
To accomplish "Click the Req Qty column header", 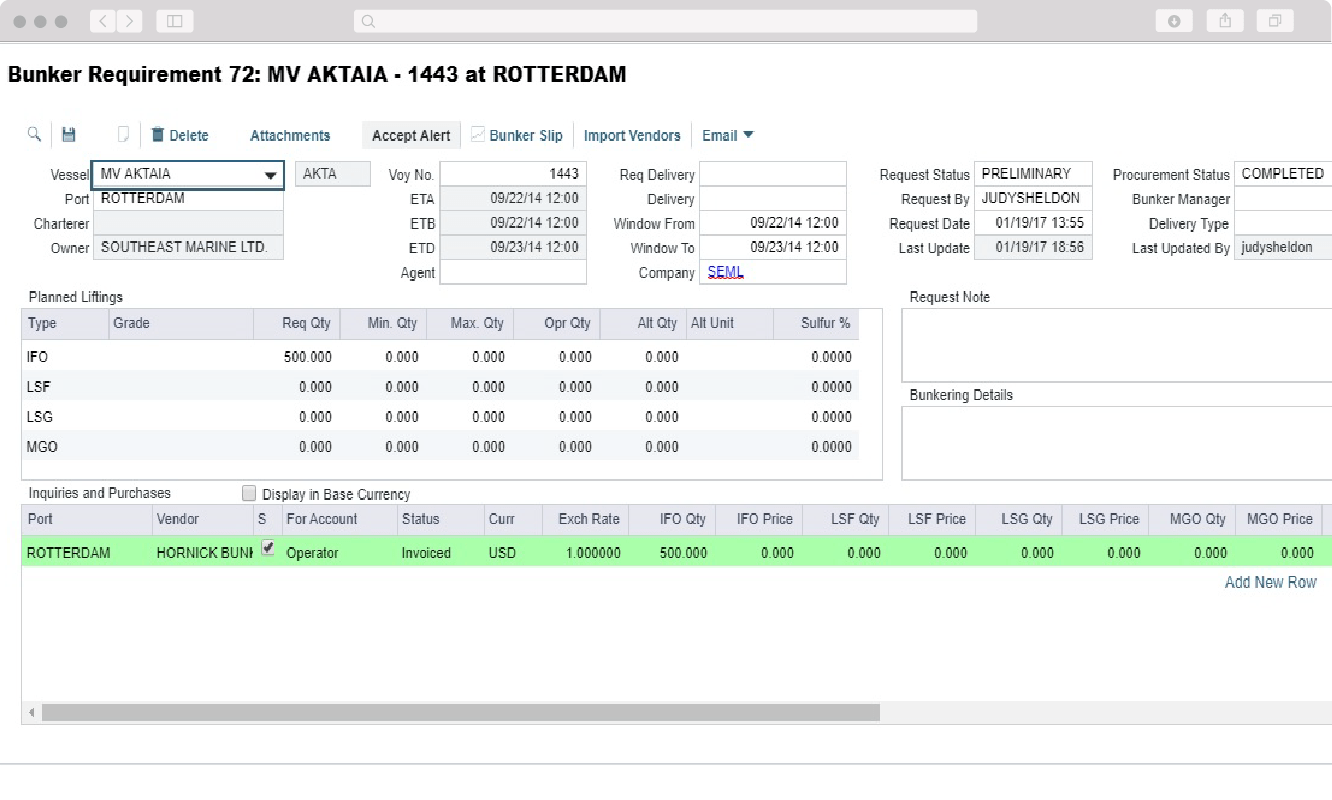I will tap(297, 323).
